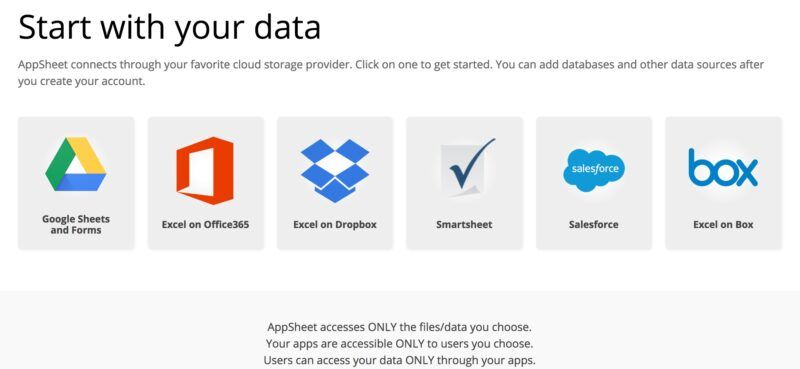
Task: Choose the blue Dropbox box logo
Action: click(335, 170)
